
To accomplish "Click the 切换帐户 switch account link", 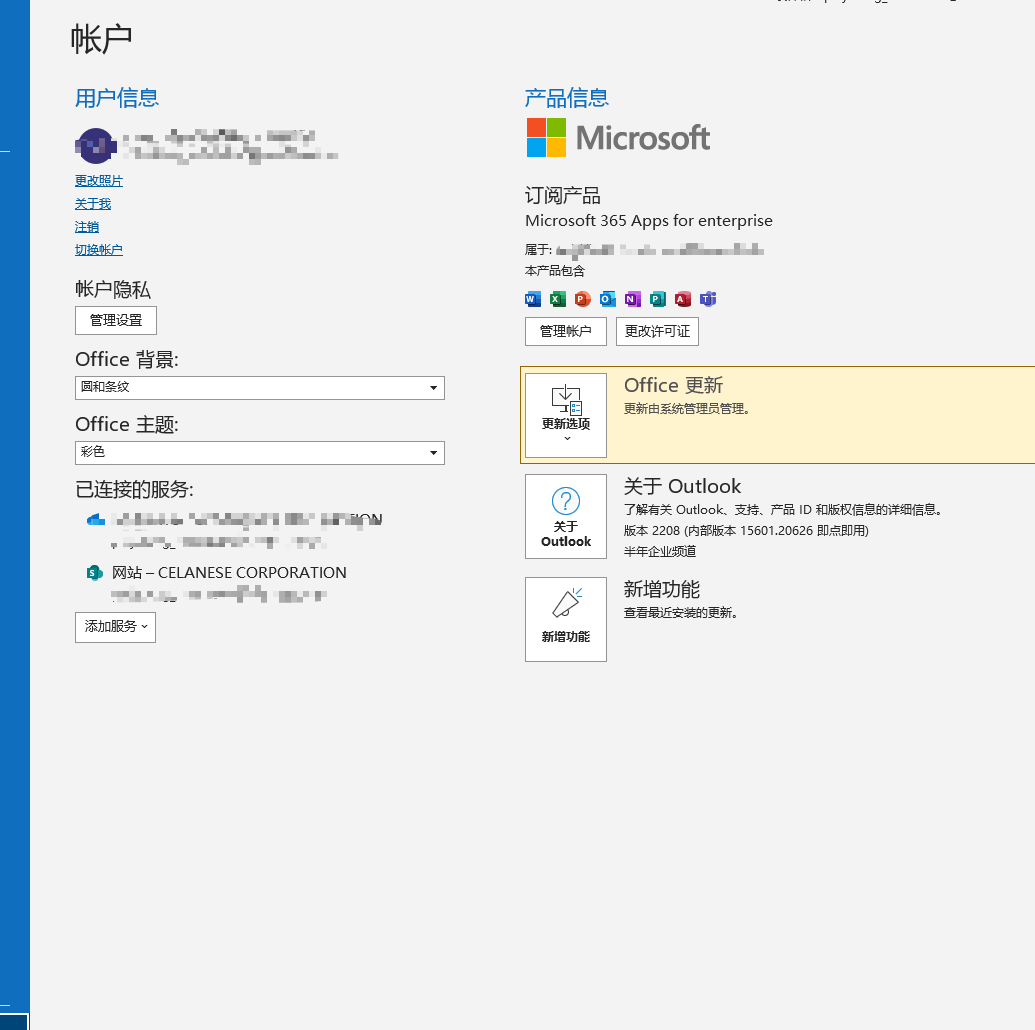I will pyautogui.click(x=99, y=250).
